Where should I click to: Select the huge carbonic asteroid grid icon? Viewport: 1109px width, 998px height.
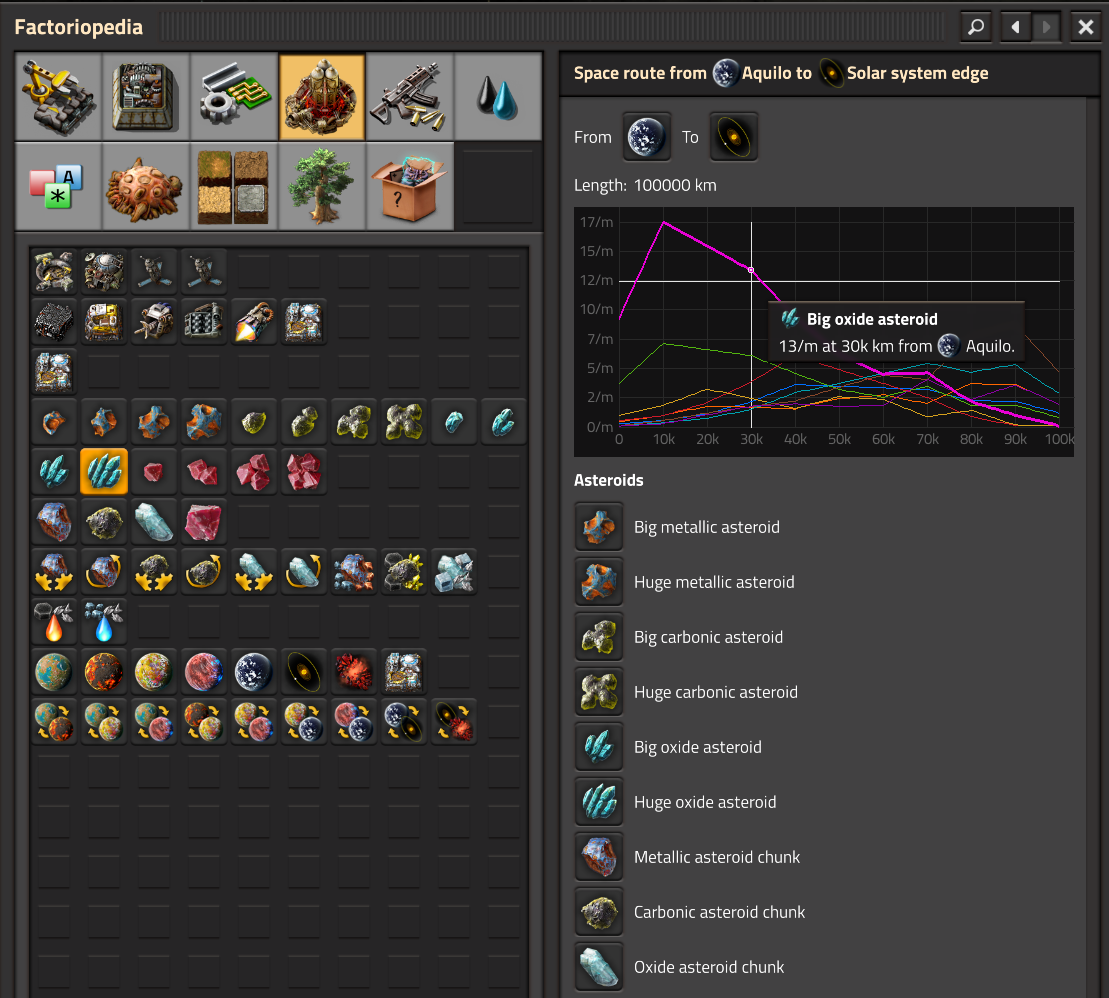[404, 422]
